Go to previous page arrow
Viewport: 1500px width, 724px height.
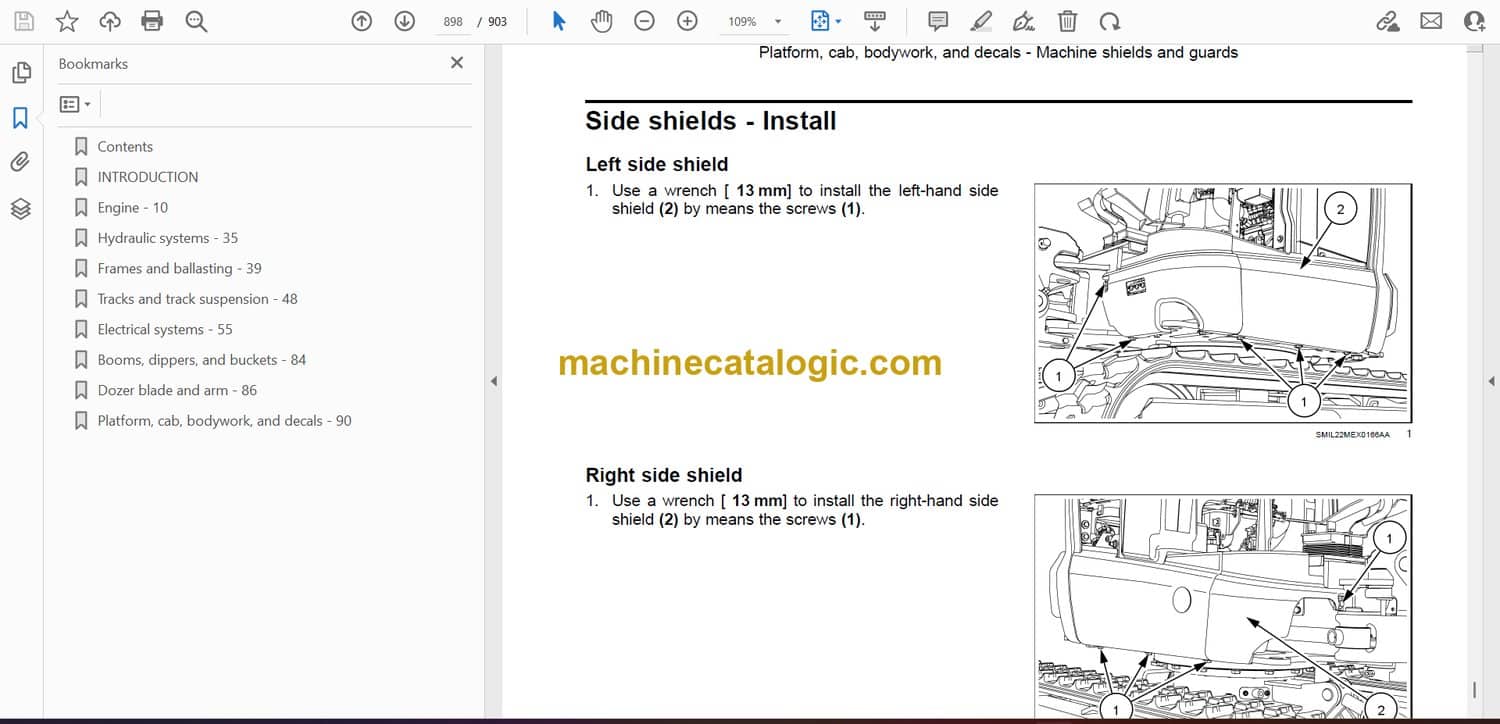[x=362, y=21]
